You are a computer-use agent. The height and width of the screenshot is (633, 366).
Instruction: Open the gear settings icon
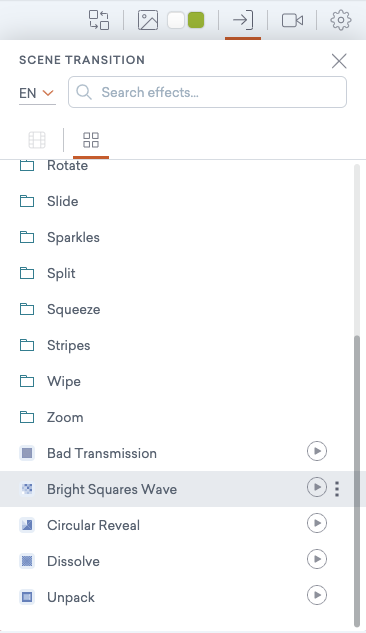(x=341, y=20)
